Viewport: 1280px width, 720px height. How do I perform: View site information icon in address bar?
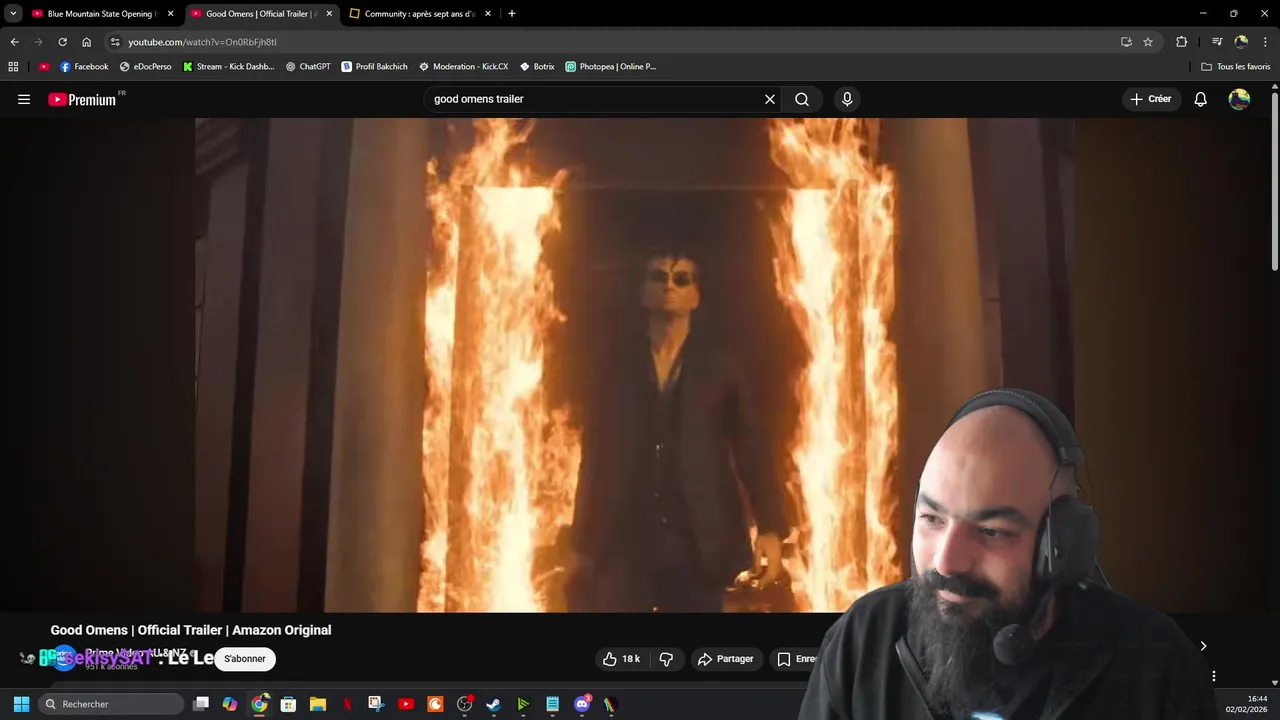click(115, 42)
